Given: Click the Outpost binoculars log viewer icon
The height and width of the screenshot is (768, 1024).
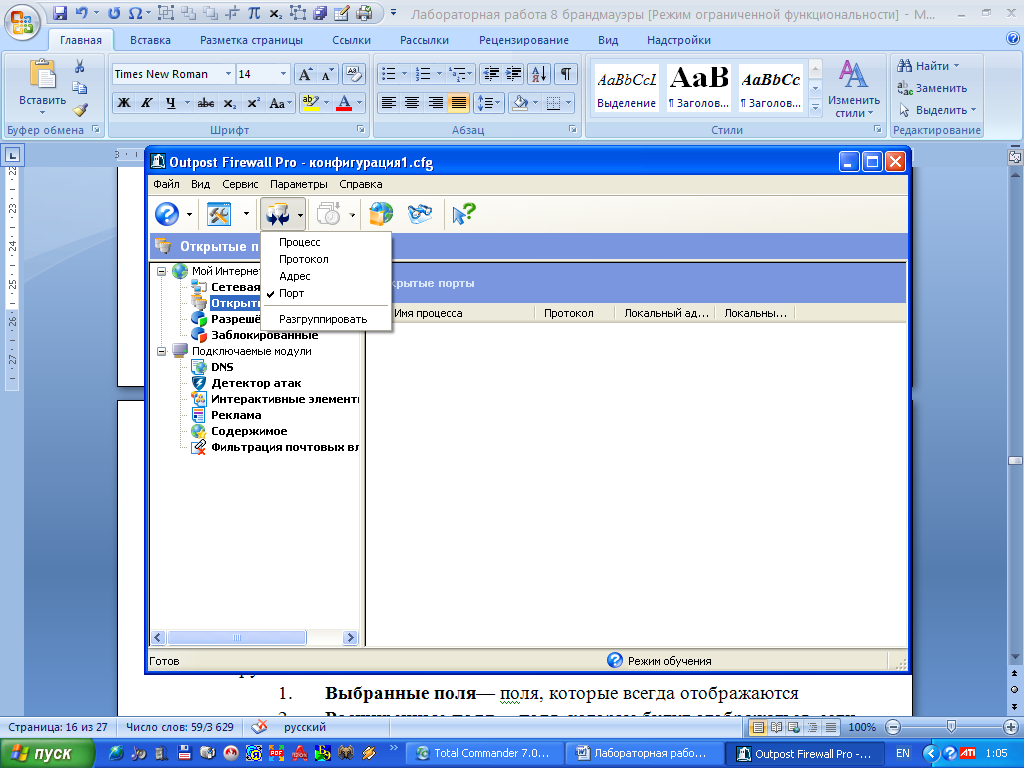Looking at the screenshot, I should 419,214.
